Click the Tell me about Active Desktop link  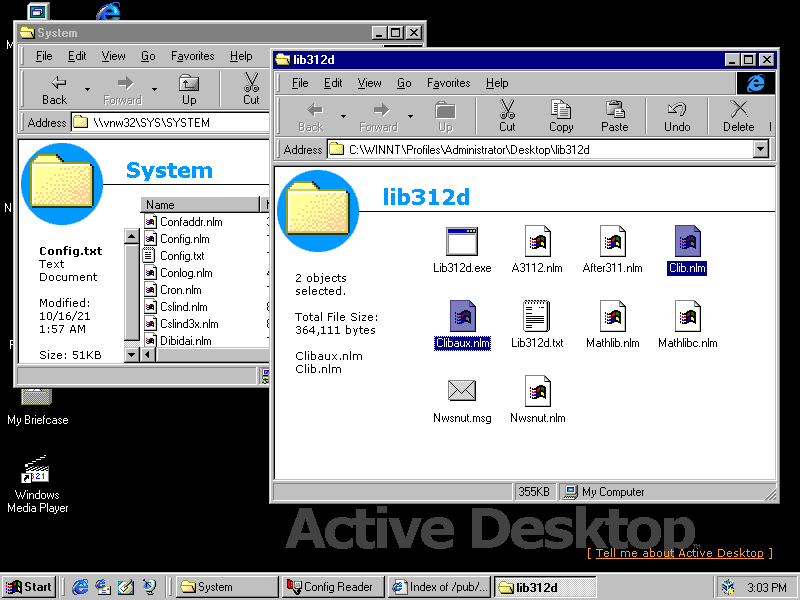click(x=680, y=553)
